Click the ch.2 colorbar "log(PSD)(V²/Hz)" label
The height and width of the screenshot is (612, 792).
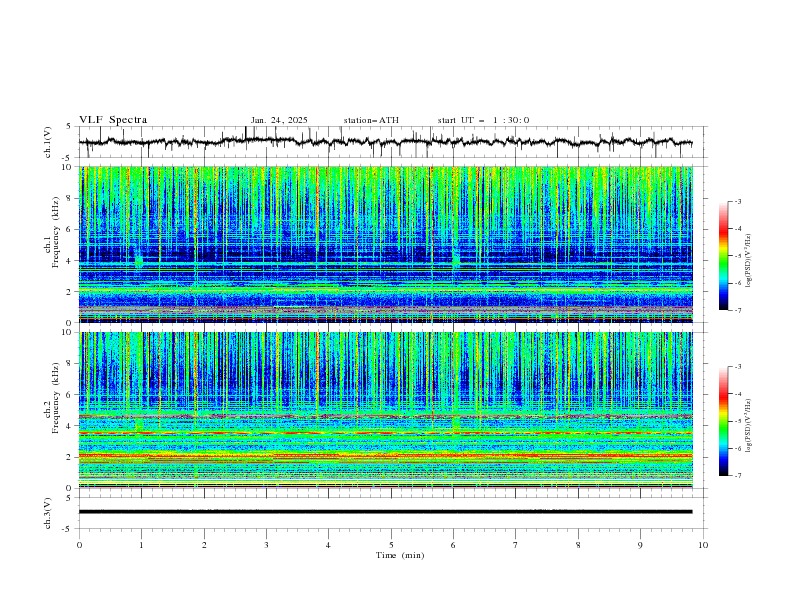point(749,426)
